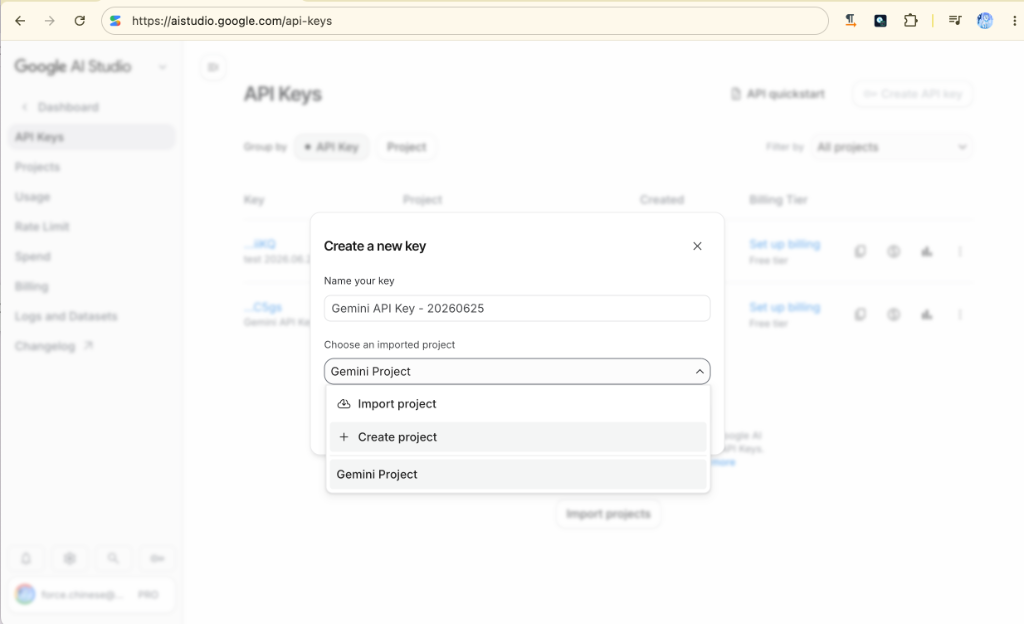Click the Import projects button

click(x=608, y=514)
